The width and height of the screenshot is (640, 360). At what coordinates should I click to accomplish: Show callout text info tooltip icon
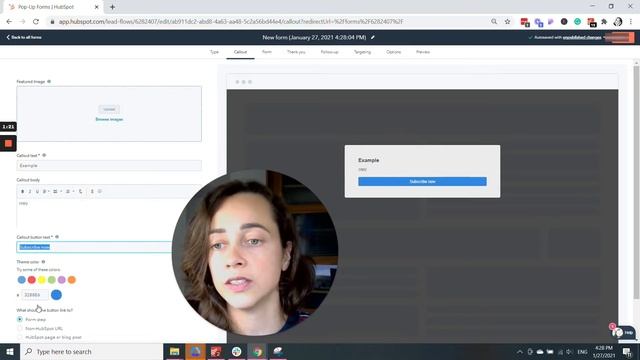(44, 155)
